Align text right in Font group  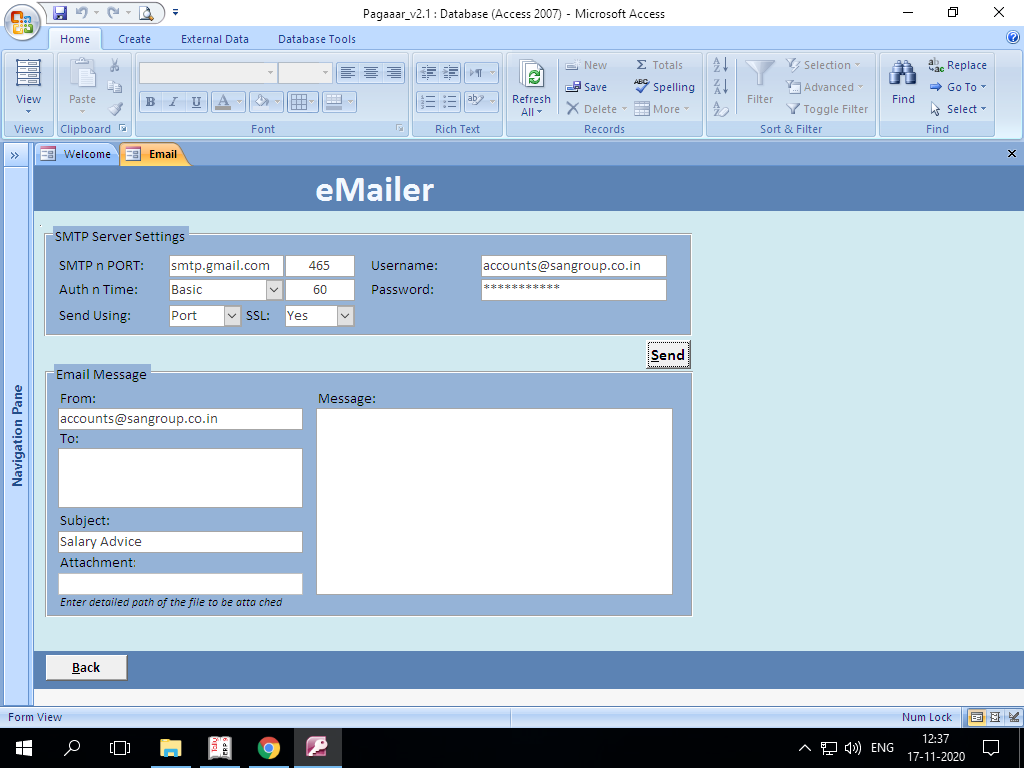coord(393,72)
